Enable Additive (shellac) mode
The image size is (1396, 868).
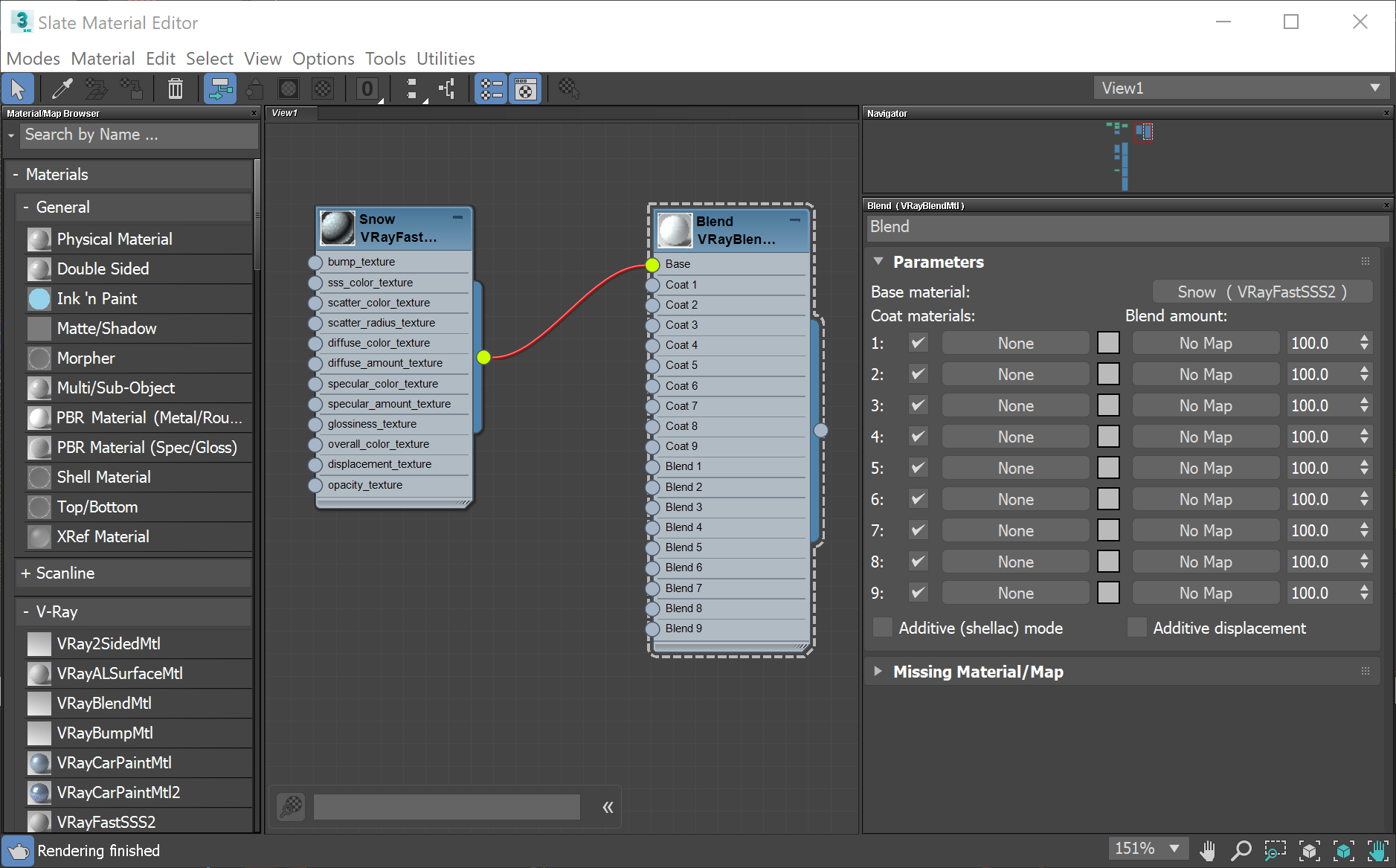[882, 627]
